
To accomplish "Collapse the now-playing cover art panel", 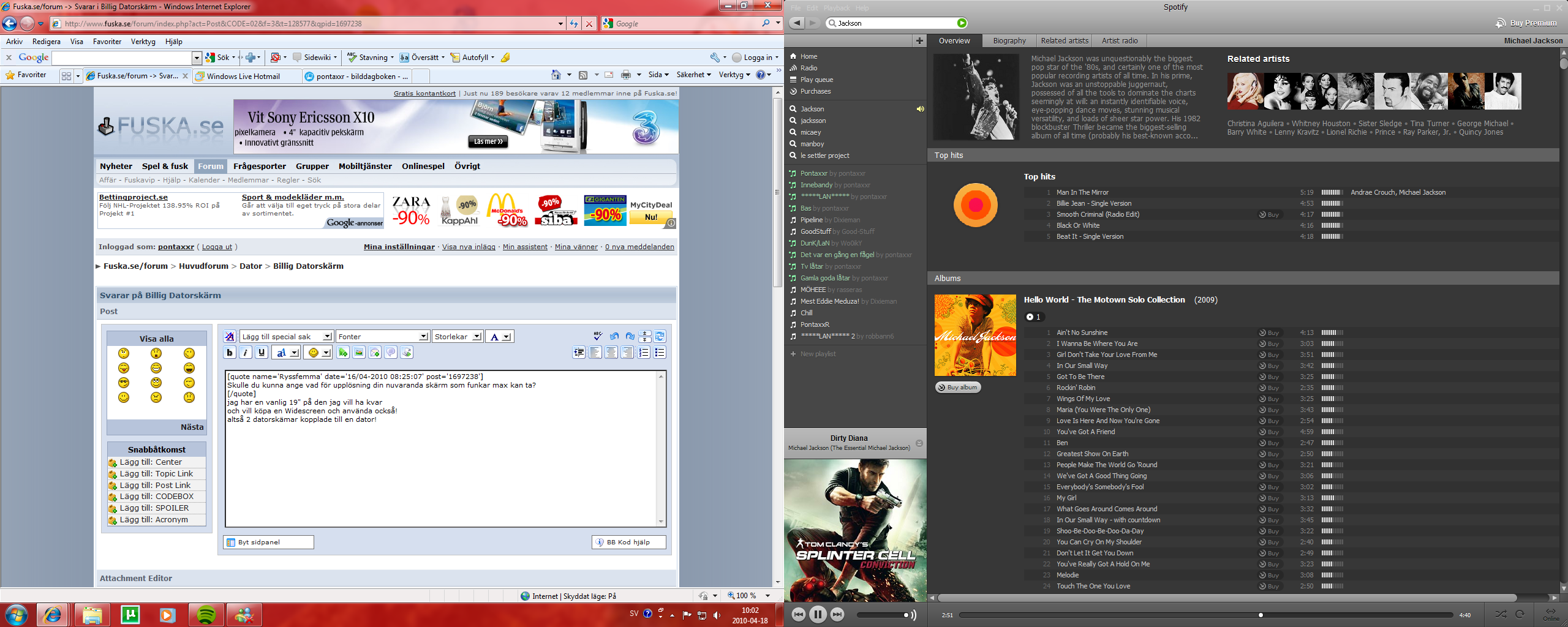I will pyautogui.click(x=919, y=443).
